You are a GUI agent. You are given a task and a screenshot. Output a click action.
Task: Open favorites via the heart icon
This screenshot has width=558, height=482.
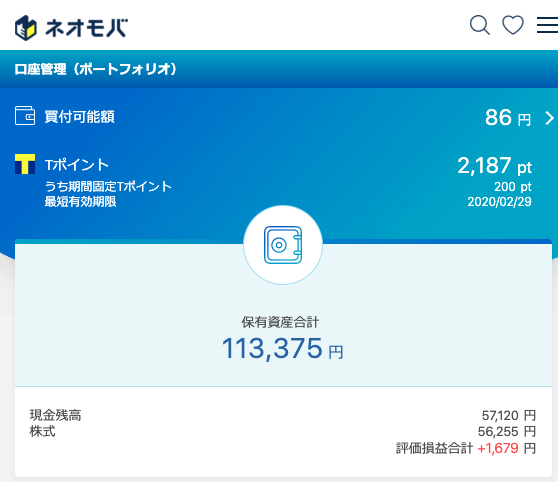(513, 25)
